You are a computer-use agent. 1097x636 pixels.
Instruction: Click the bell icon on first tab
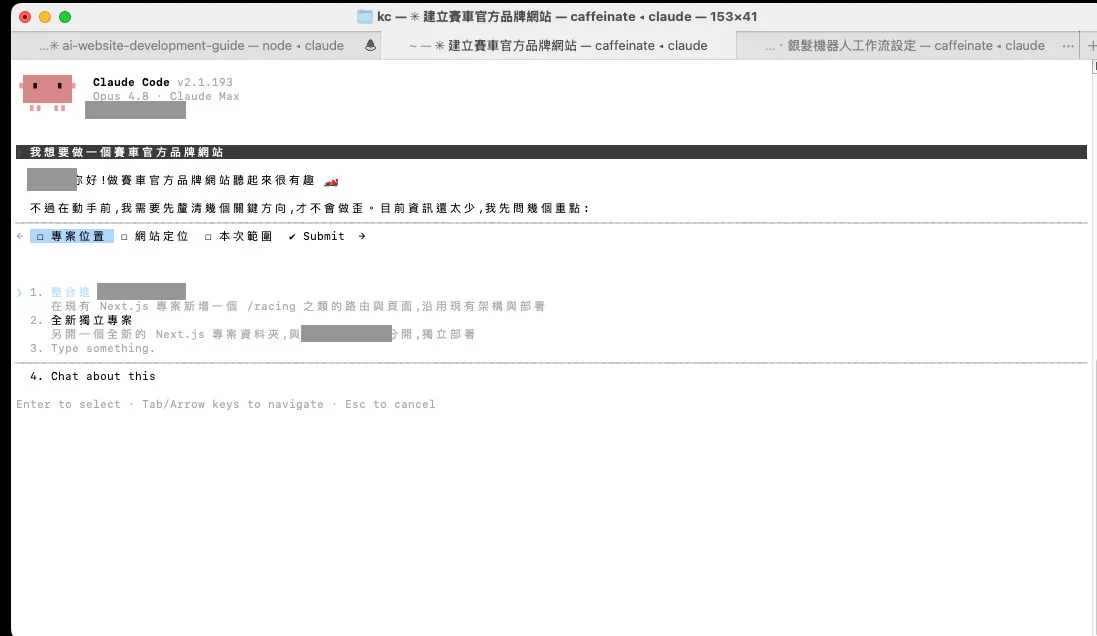click(370, 45)
